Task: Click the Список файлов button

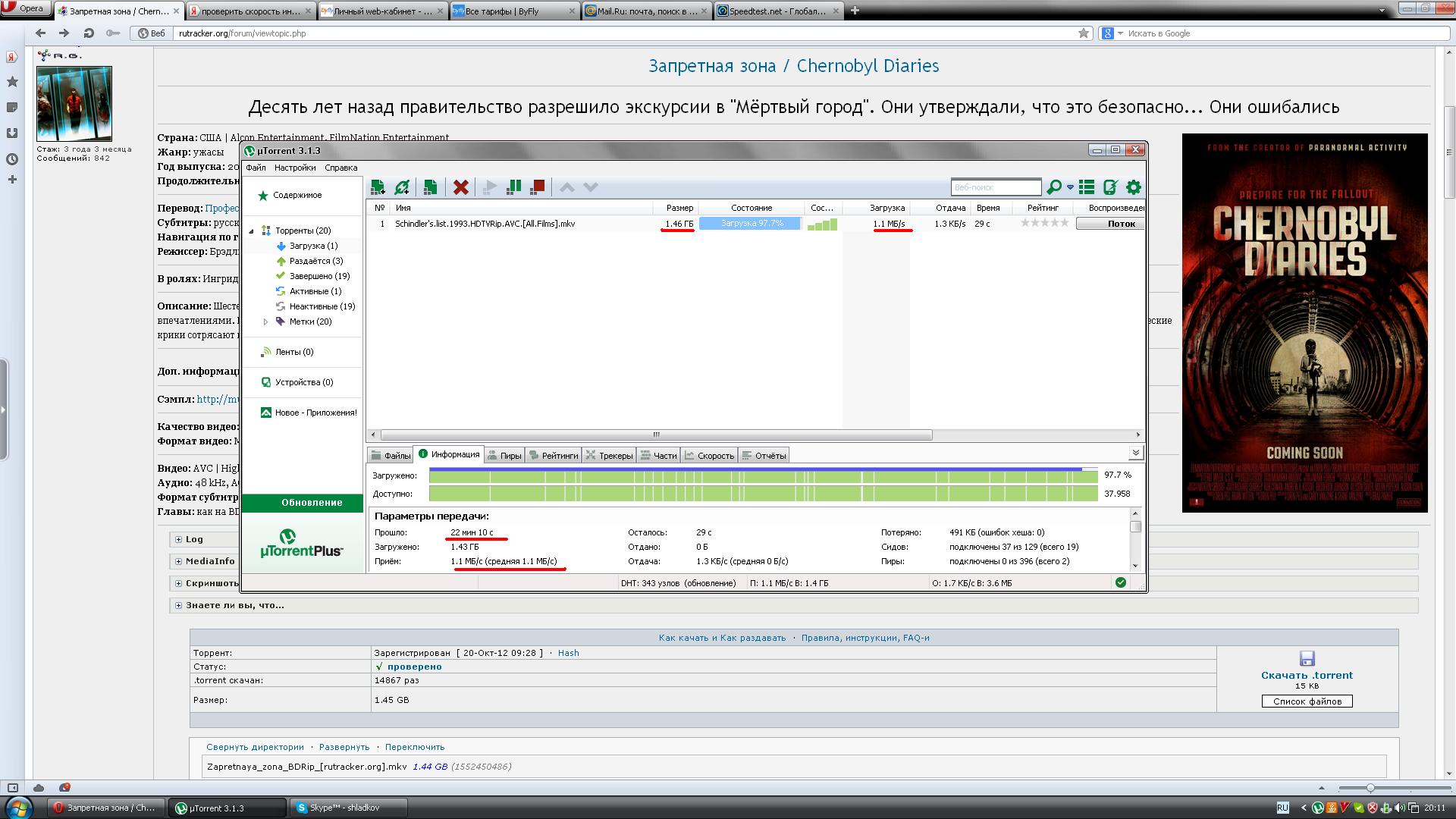Action: 1307,701
